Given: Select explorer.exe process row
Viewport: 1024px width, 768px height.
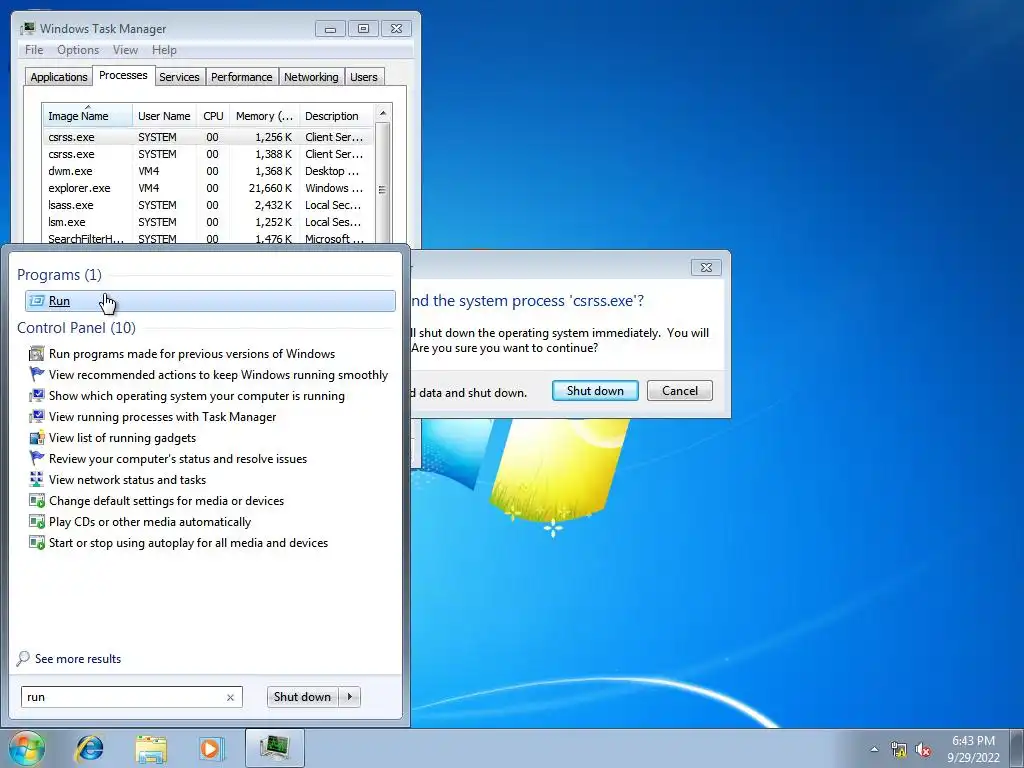Looking at the screenshot, I should 208,188.
